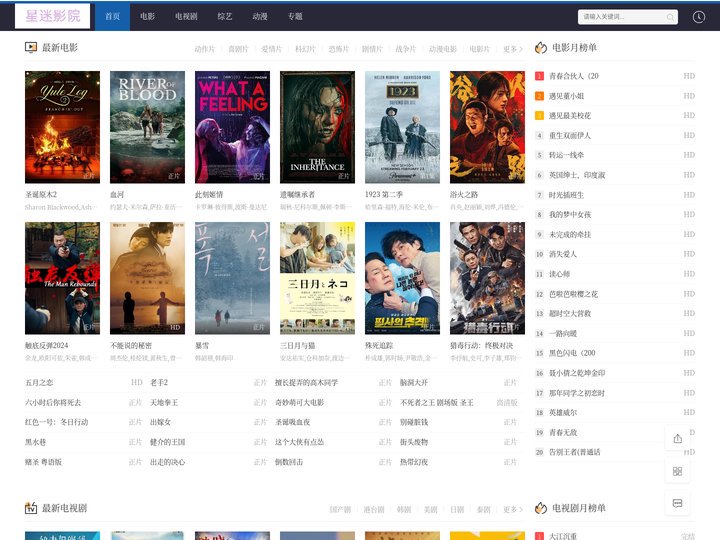This screenshot has height=540, width=720.
Task: Click the orange rank 2 badge
Action: [x=540, y=96]
